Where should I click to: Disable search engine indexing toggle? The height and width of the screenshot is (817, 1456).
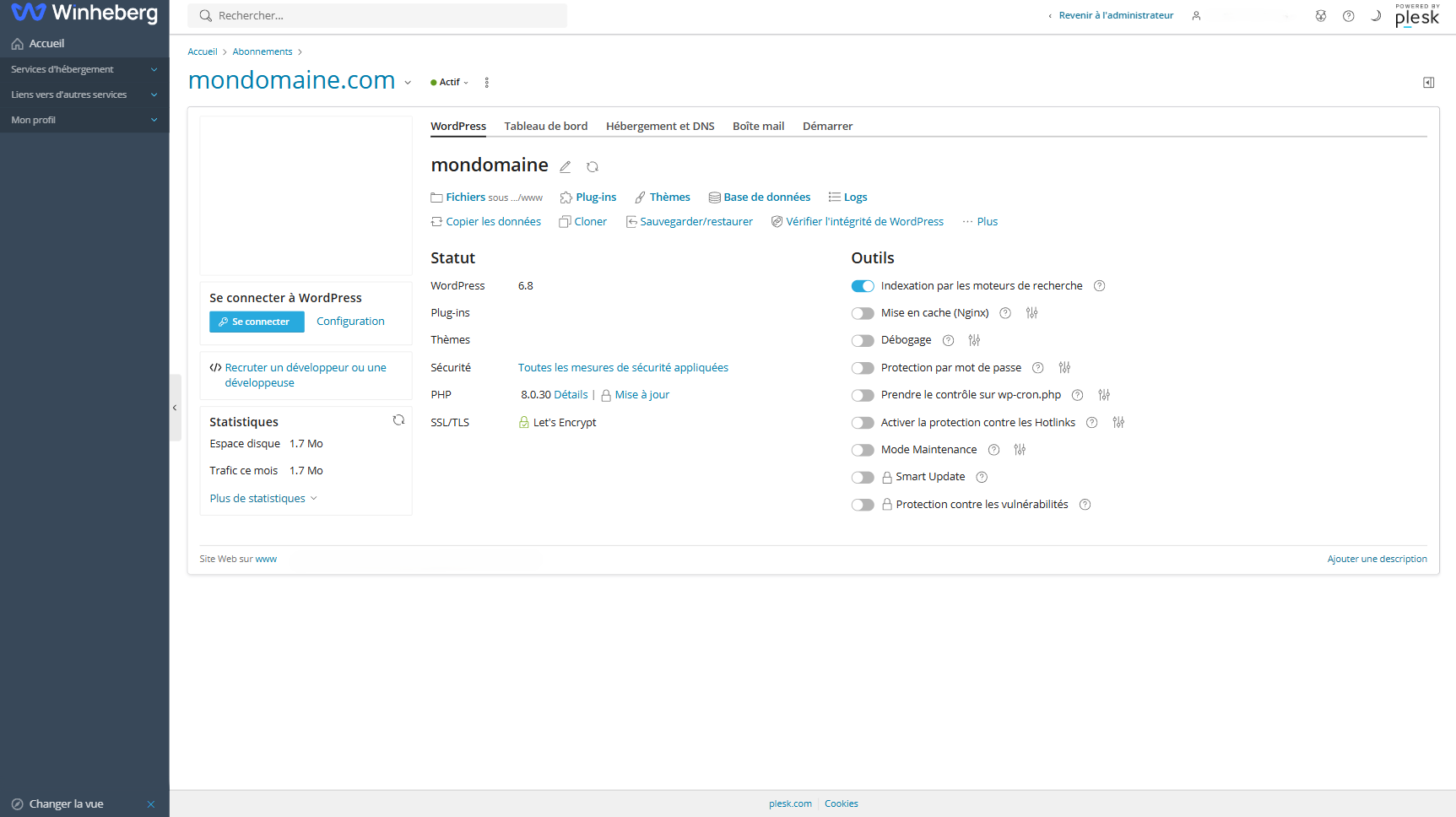[x=863, y=286]
